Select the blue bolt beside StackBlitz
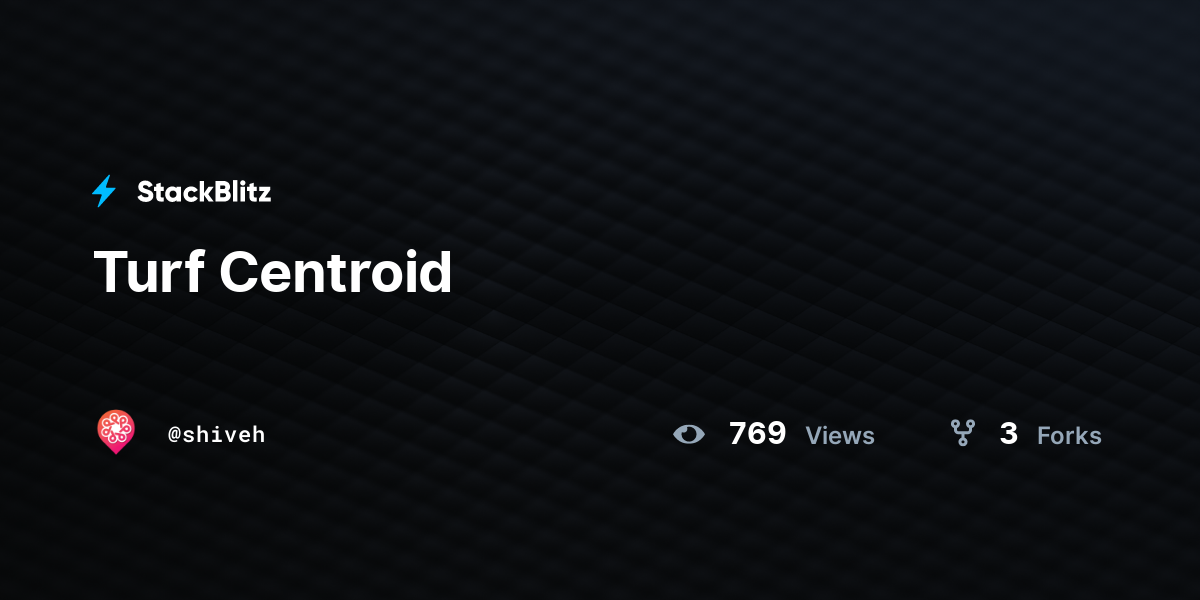The width and height of the screenshot is (1200, 600). [x=104, y=191]
